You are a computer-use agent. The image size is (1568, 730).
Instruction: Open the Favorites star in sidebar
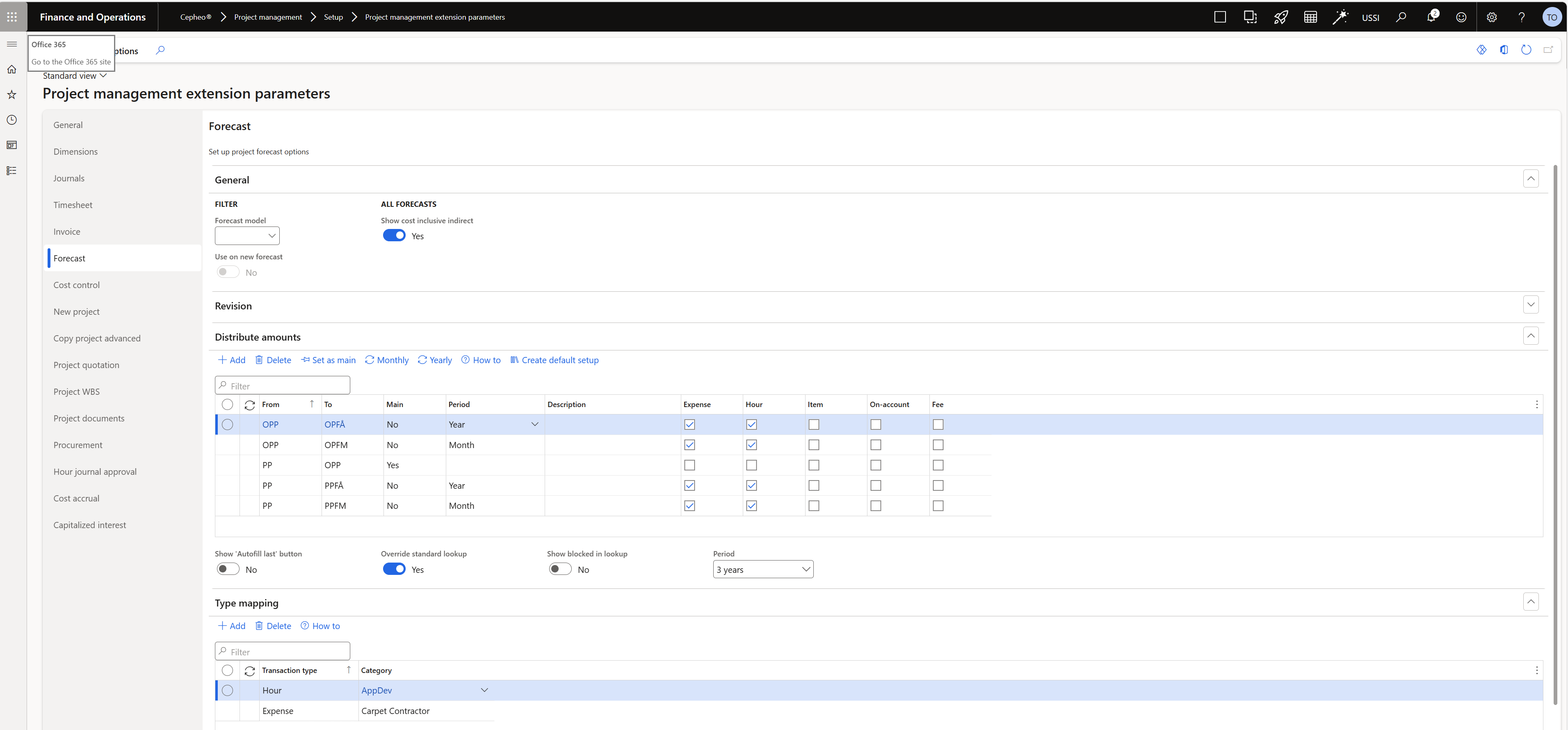pos(11,94)
